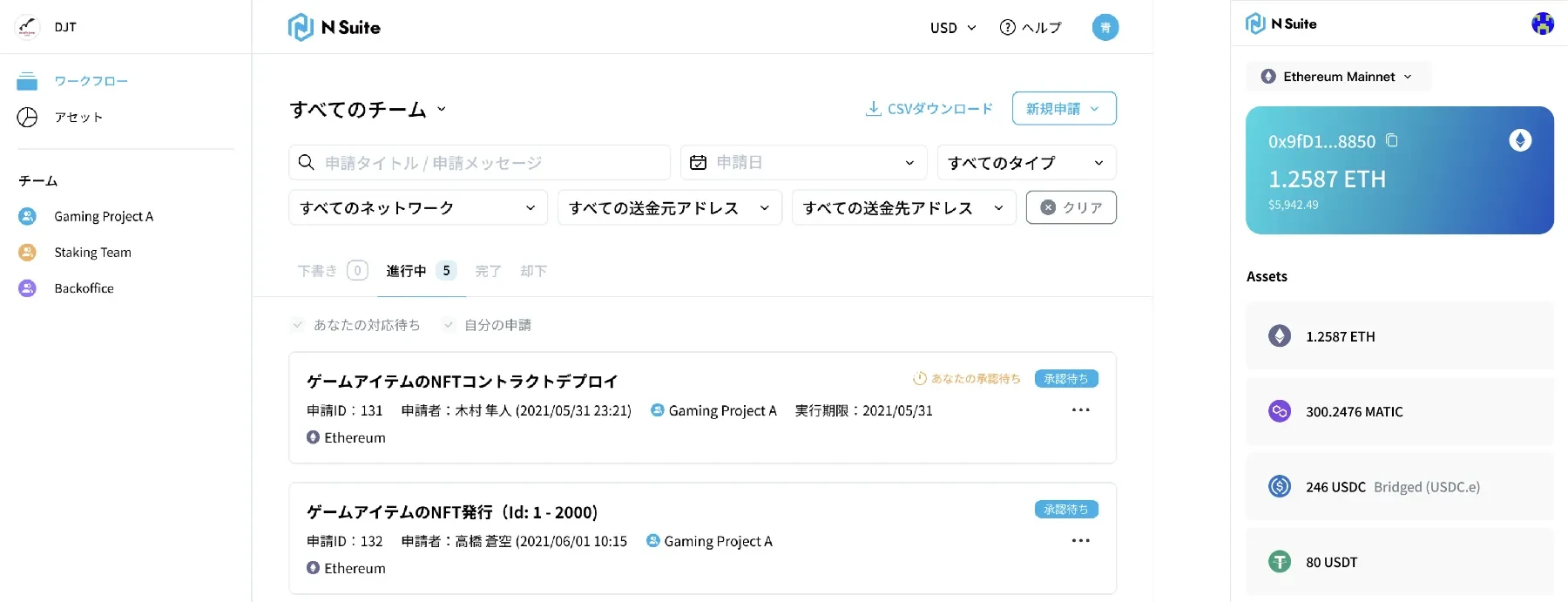Image resolution: width=1568 pixels, height=602 pixels.
Task: Click the help question mark icon
Action: tap(1008, 28)
